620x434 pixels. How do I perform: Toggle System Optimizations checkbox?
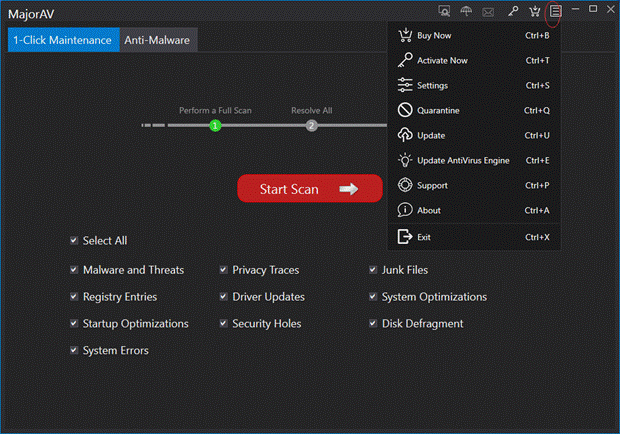coord(372,296)
